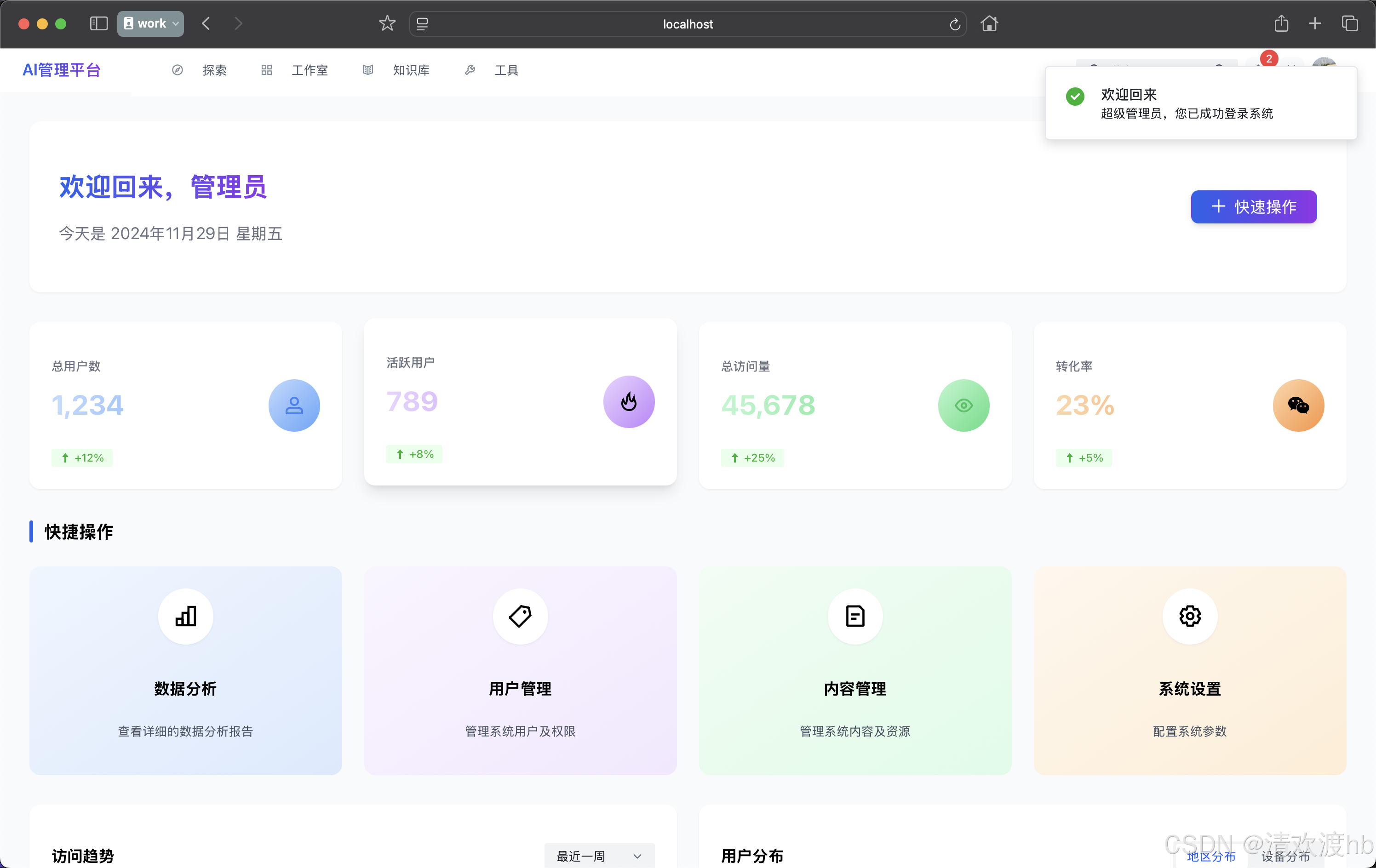The image size is (1376, 868).
Task: Switch to 地区分布 view
Action: coord(1211,856)
